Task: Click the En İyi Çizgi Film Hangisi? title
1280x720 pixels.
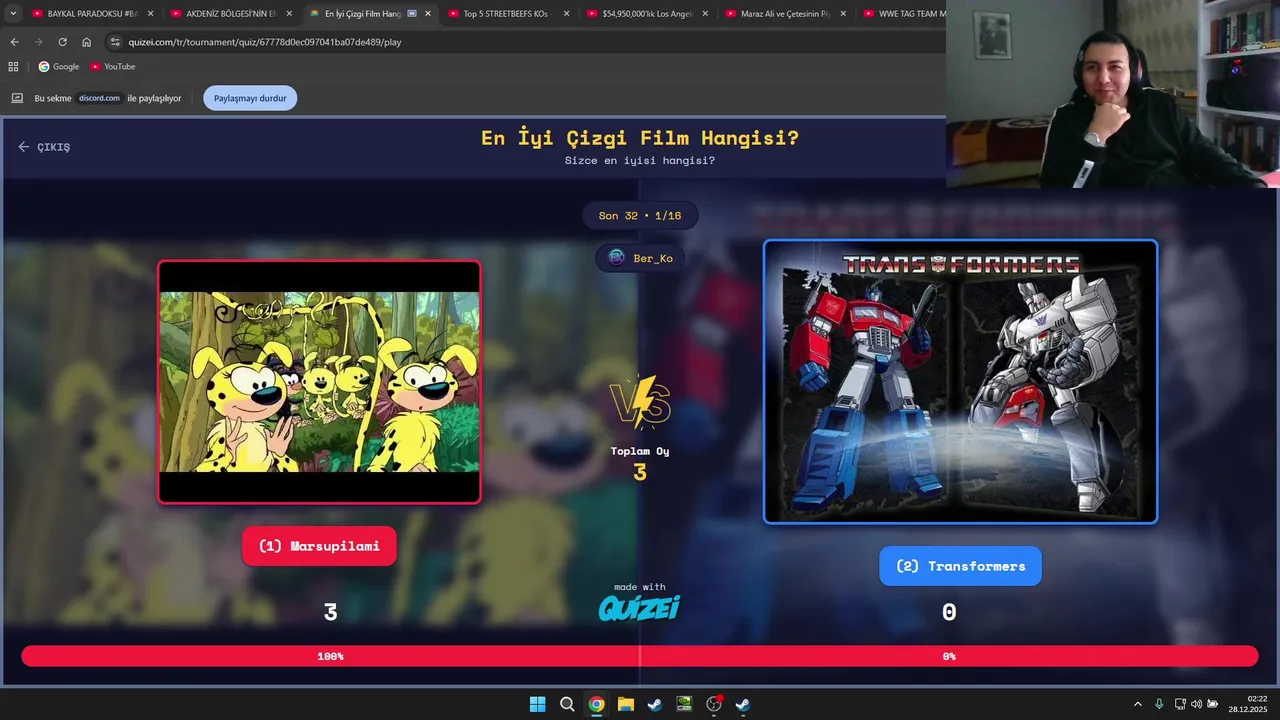Action: (x=640, y=138)
